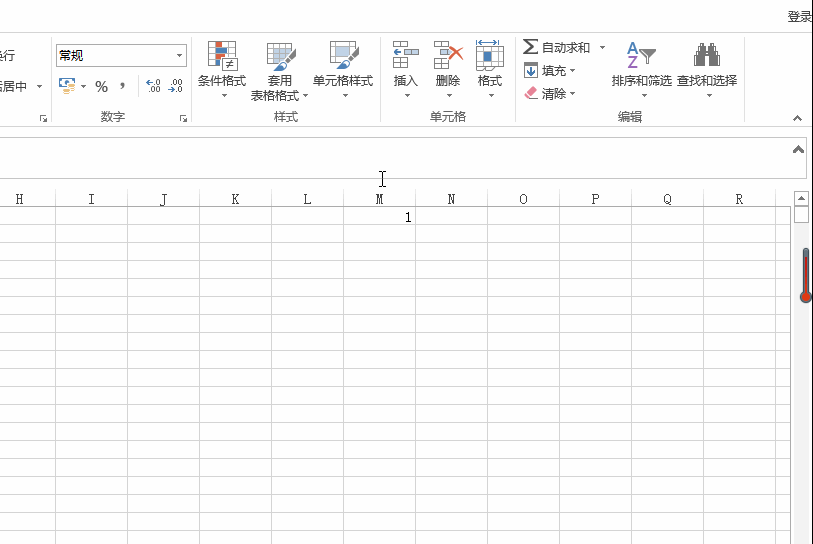This screenshot has width=813, height=544.
Task: Select column L header
Action: 307,199
